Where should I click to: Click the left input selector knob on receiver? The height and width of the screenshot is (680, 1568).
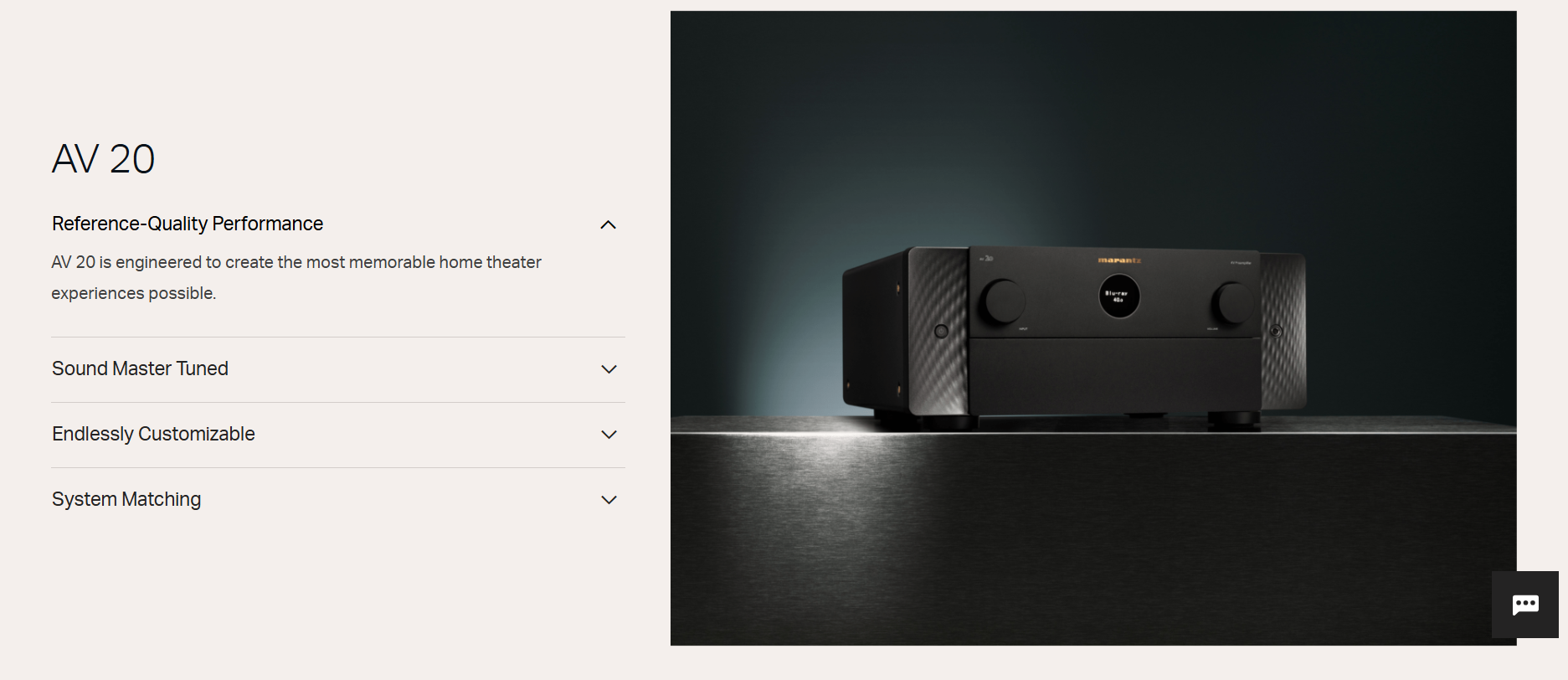(1002, 302)
